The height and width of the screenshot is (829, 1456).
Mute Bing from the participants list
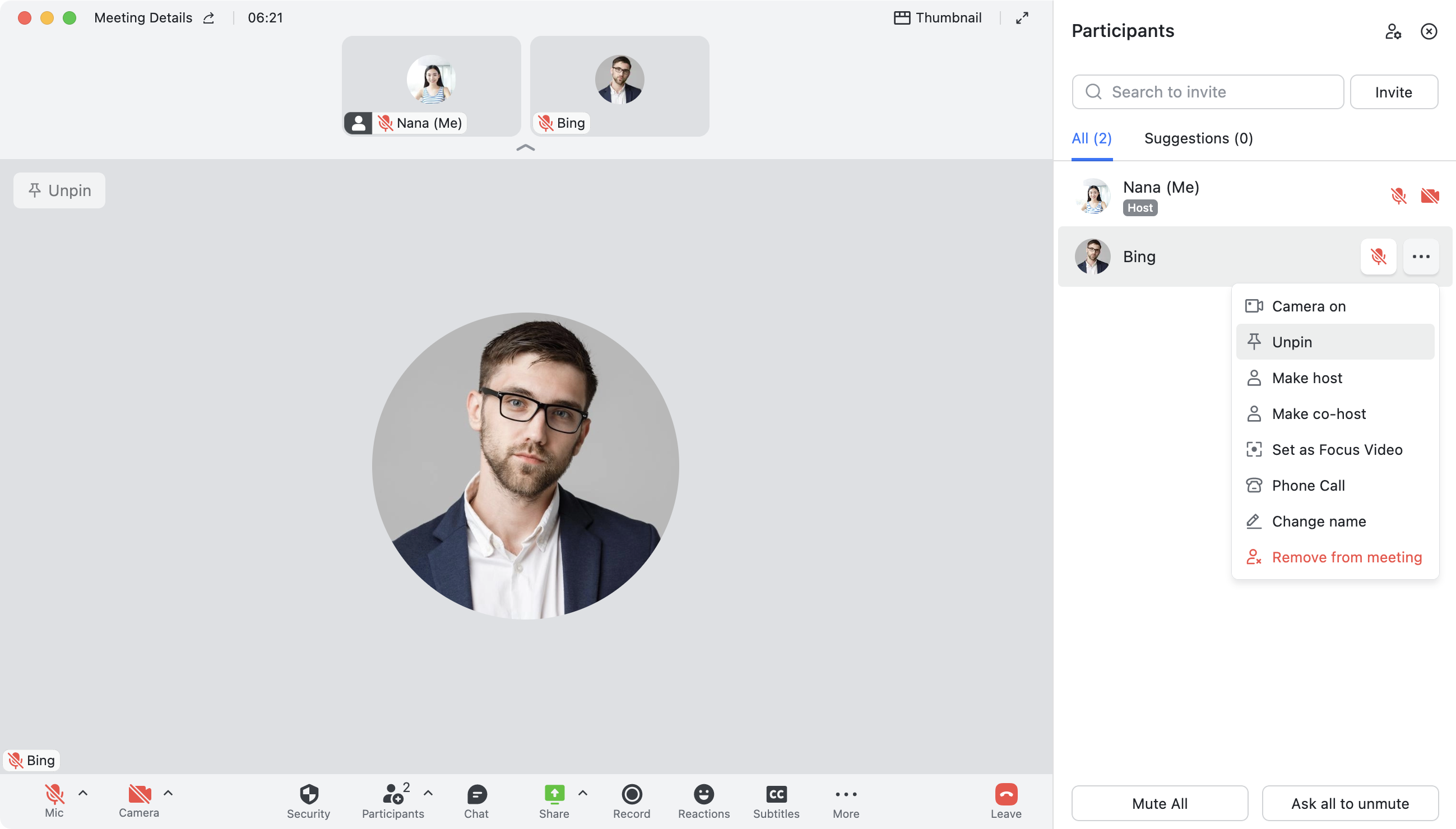1378,256
